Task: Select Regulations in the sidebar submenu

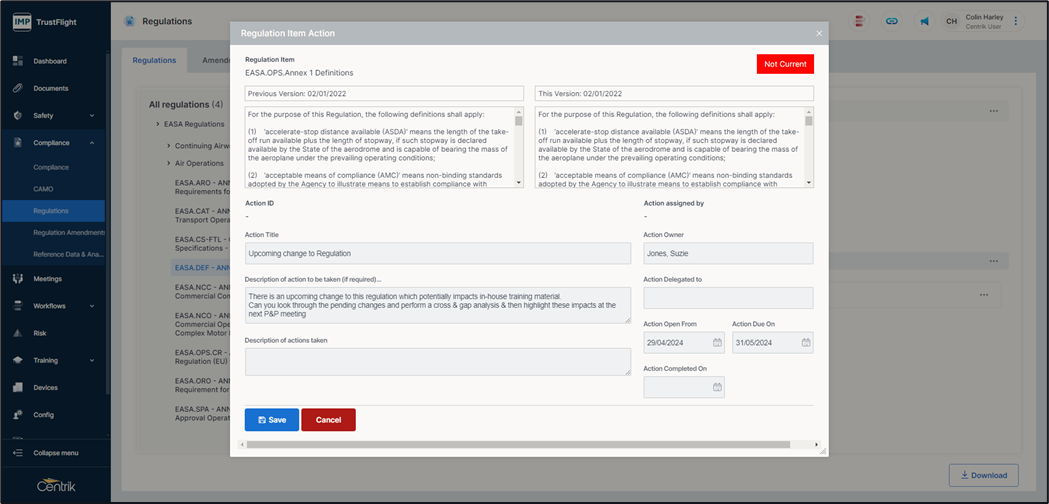Action: [x=53, y=211]
